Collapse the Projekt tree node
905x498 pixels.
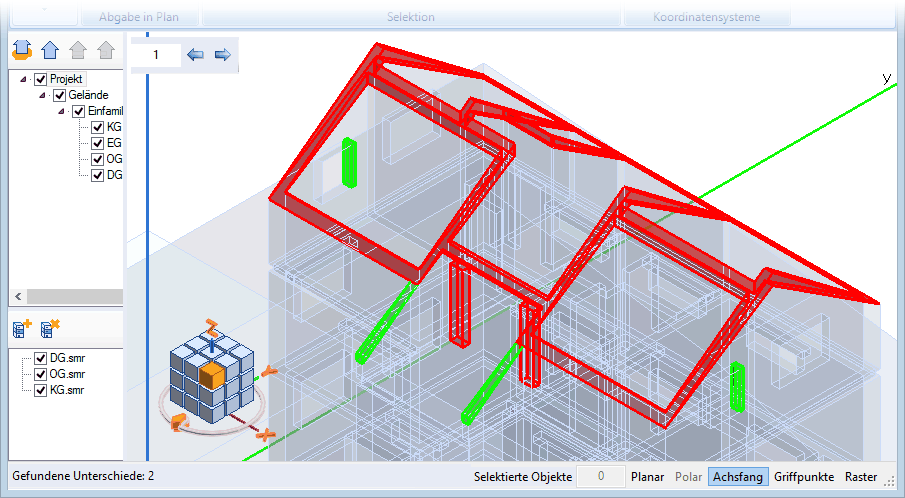tap(23, 79)
